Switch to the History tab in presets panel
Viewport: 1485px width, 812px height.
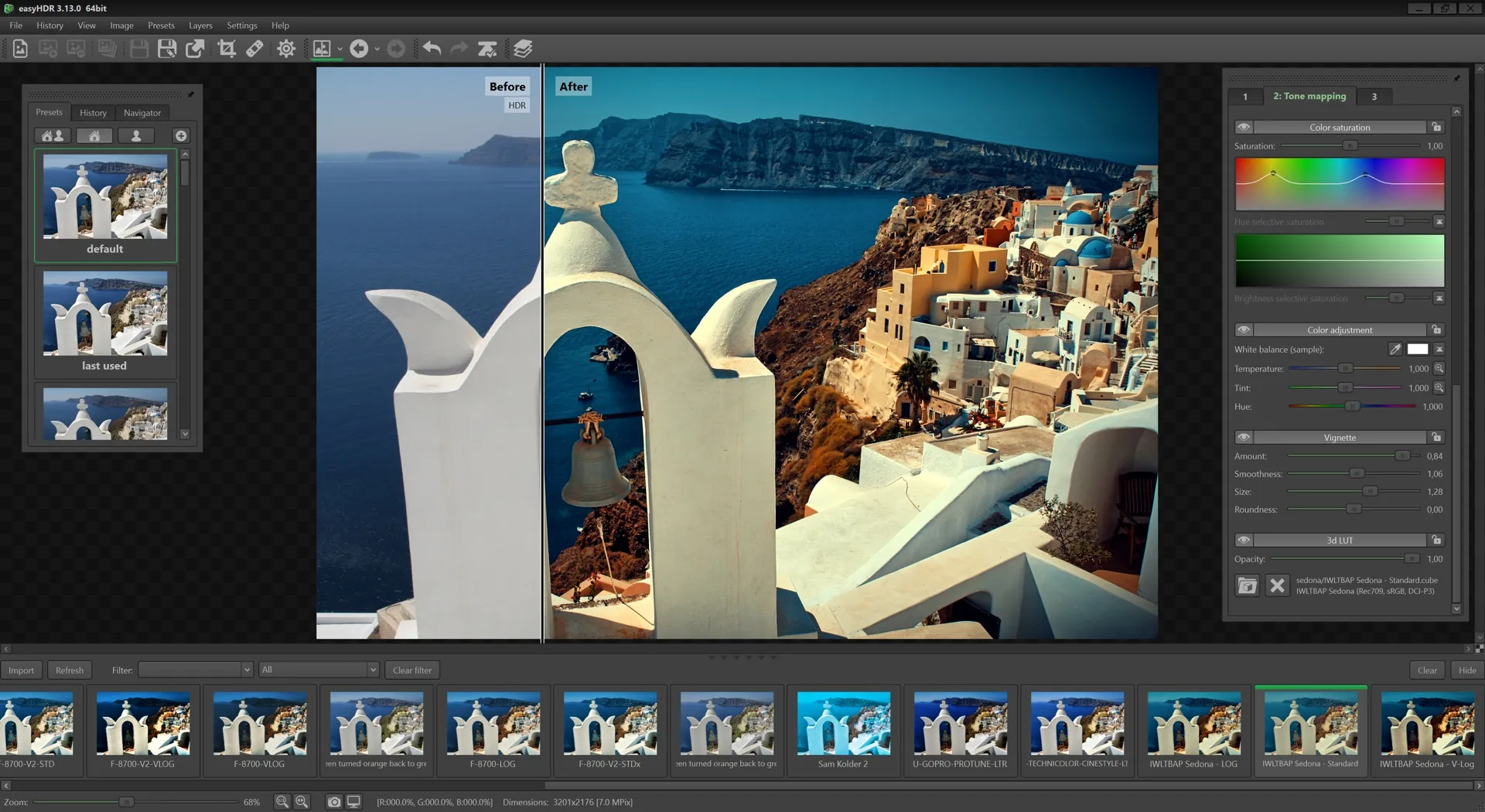[93, 112]
